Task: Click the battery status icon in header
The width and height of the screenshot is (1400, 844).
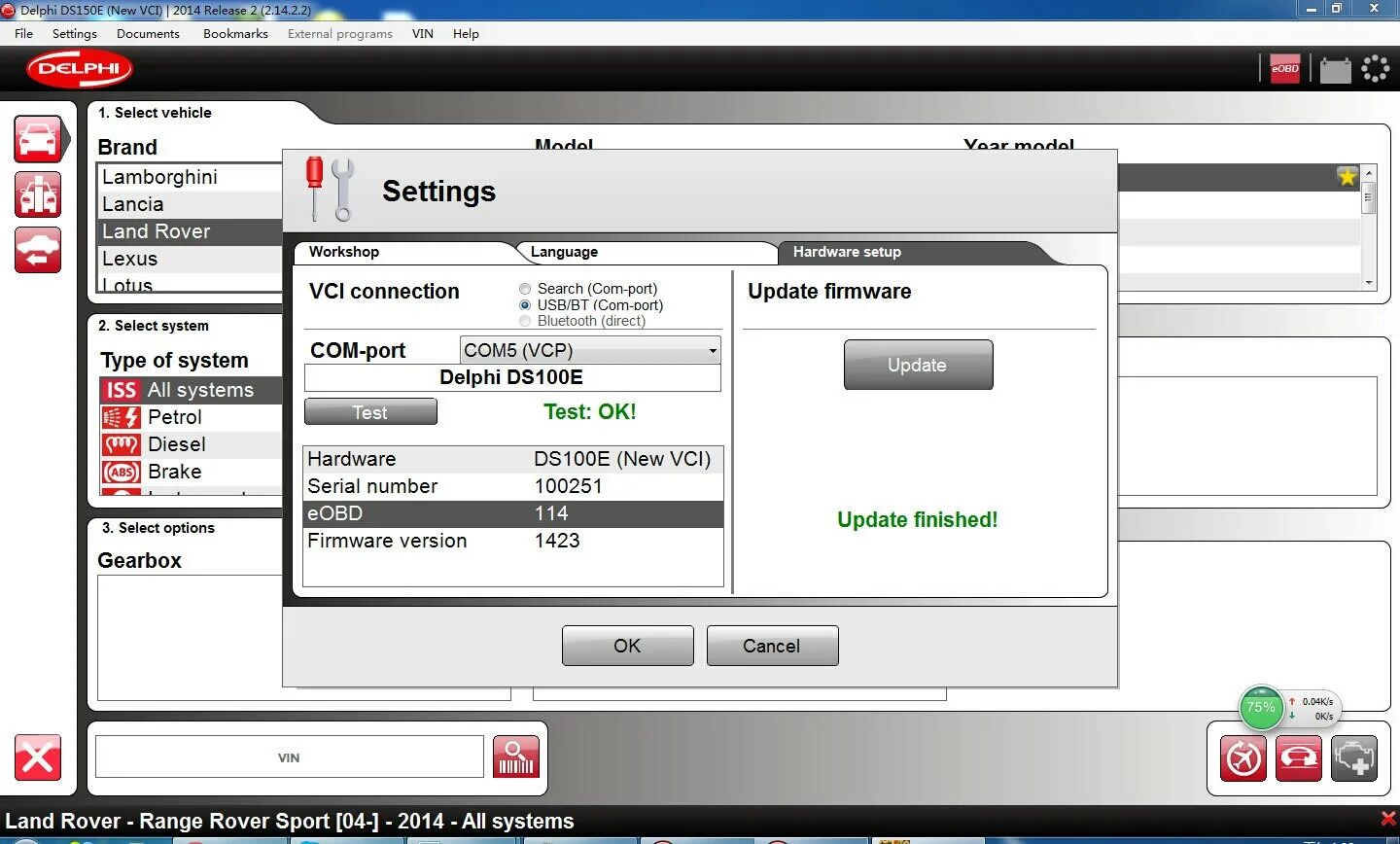Action: point(1335,69)
